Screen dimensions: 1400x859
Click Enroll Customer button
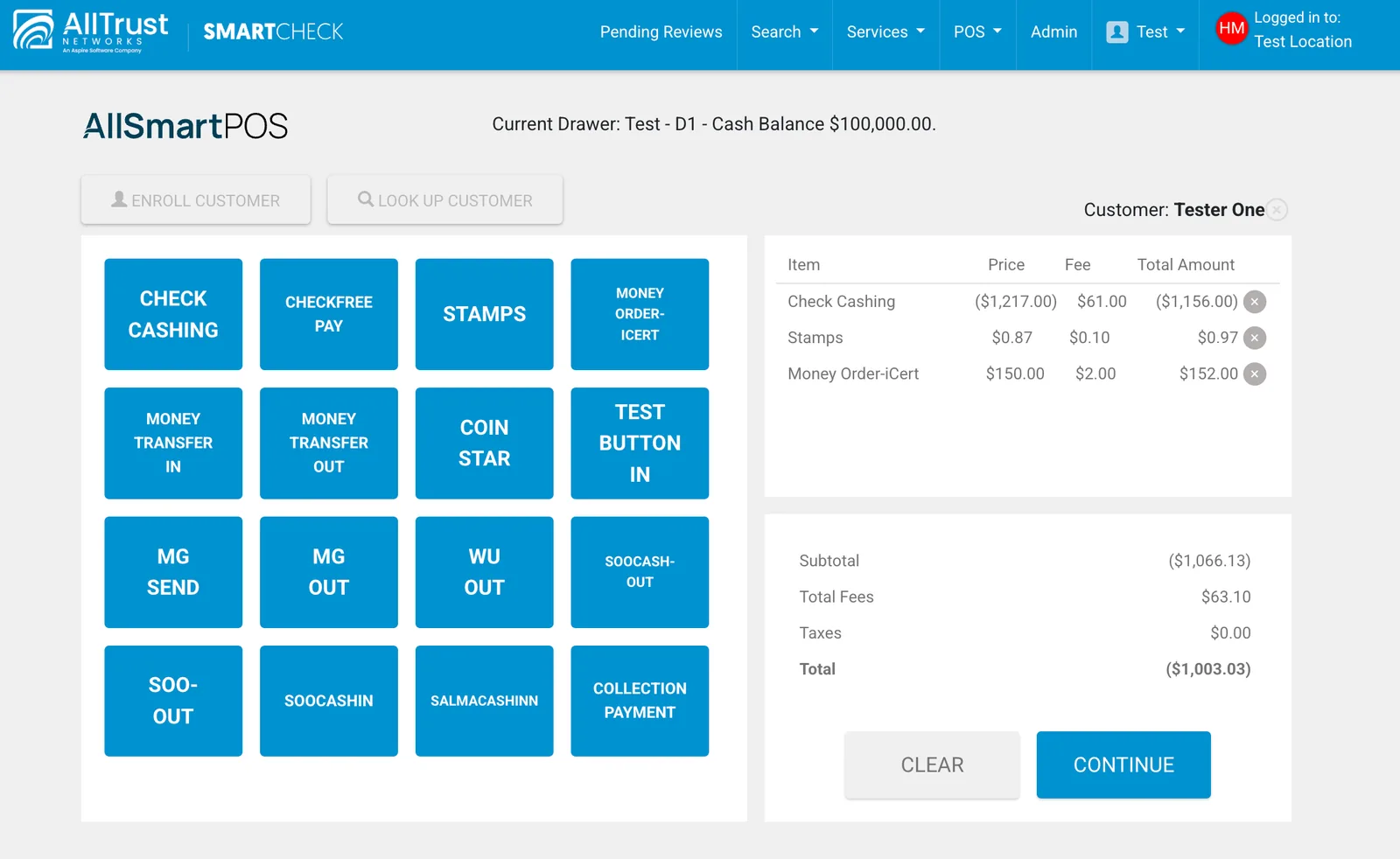pyautogui.click(x=196, y=200)
